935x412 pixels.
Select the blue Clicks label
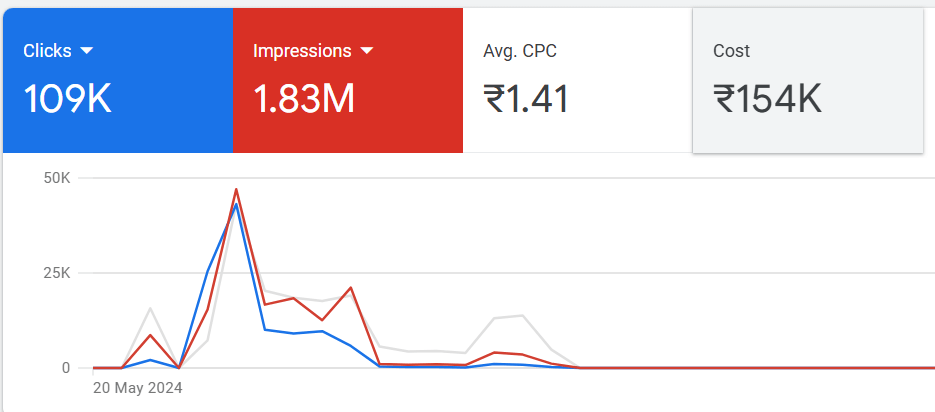[x=45, y=51]
